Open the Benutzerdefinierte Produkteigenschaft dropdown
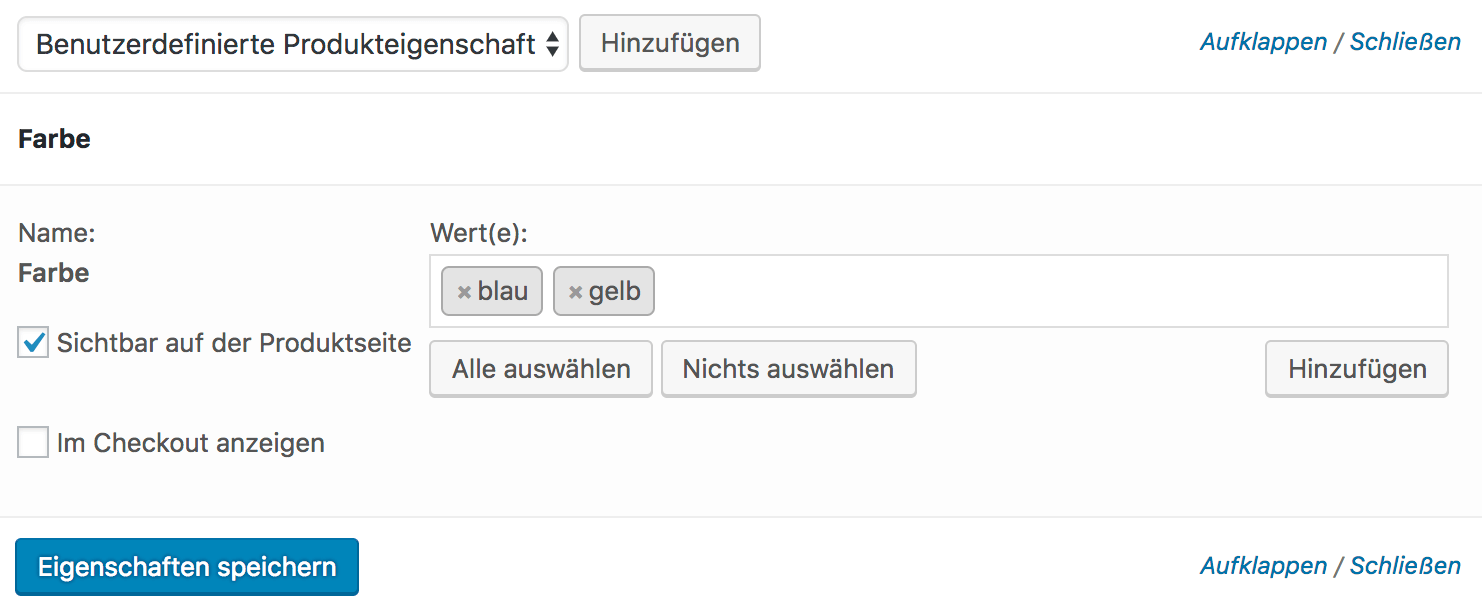Screen dimensions: 1482x607 point(293,44)
